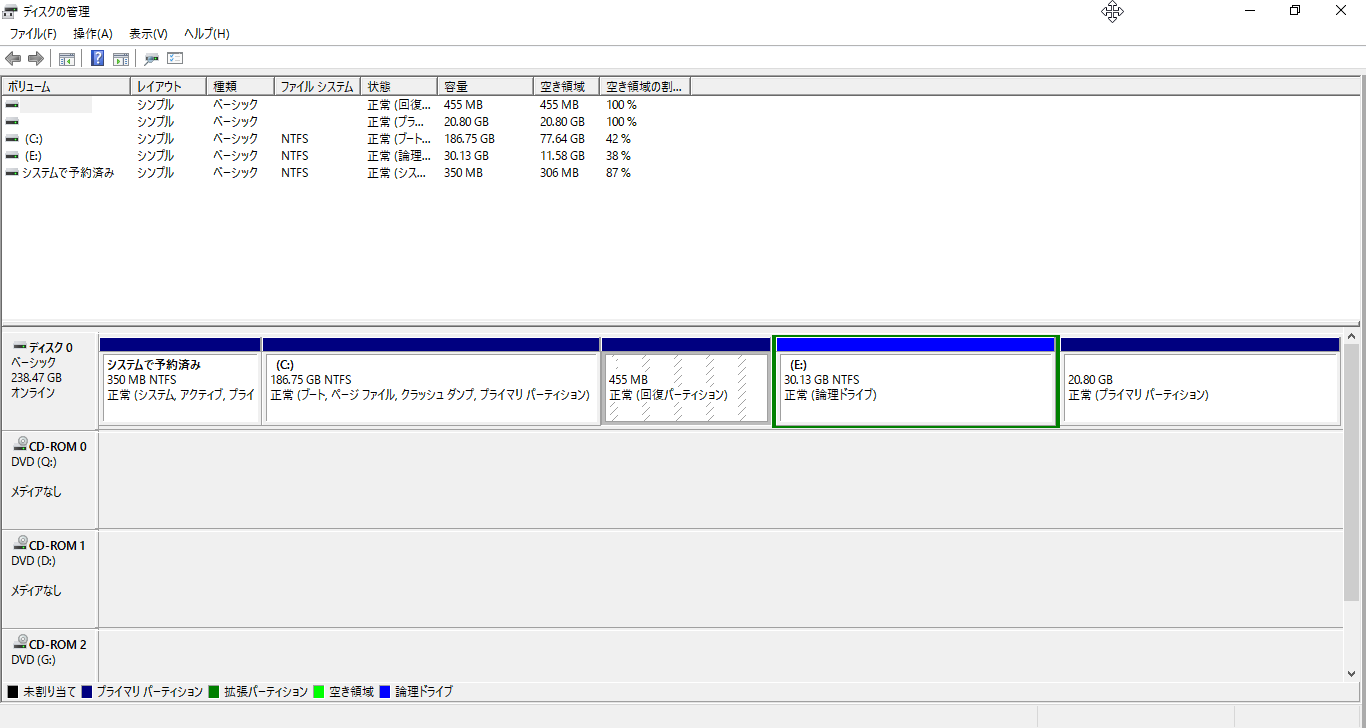Image resolution: width=1366 pixels, height=728 pixels.
Task: Click the 77.64 GB free space cell
Action: (562, 139)
